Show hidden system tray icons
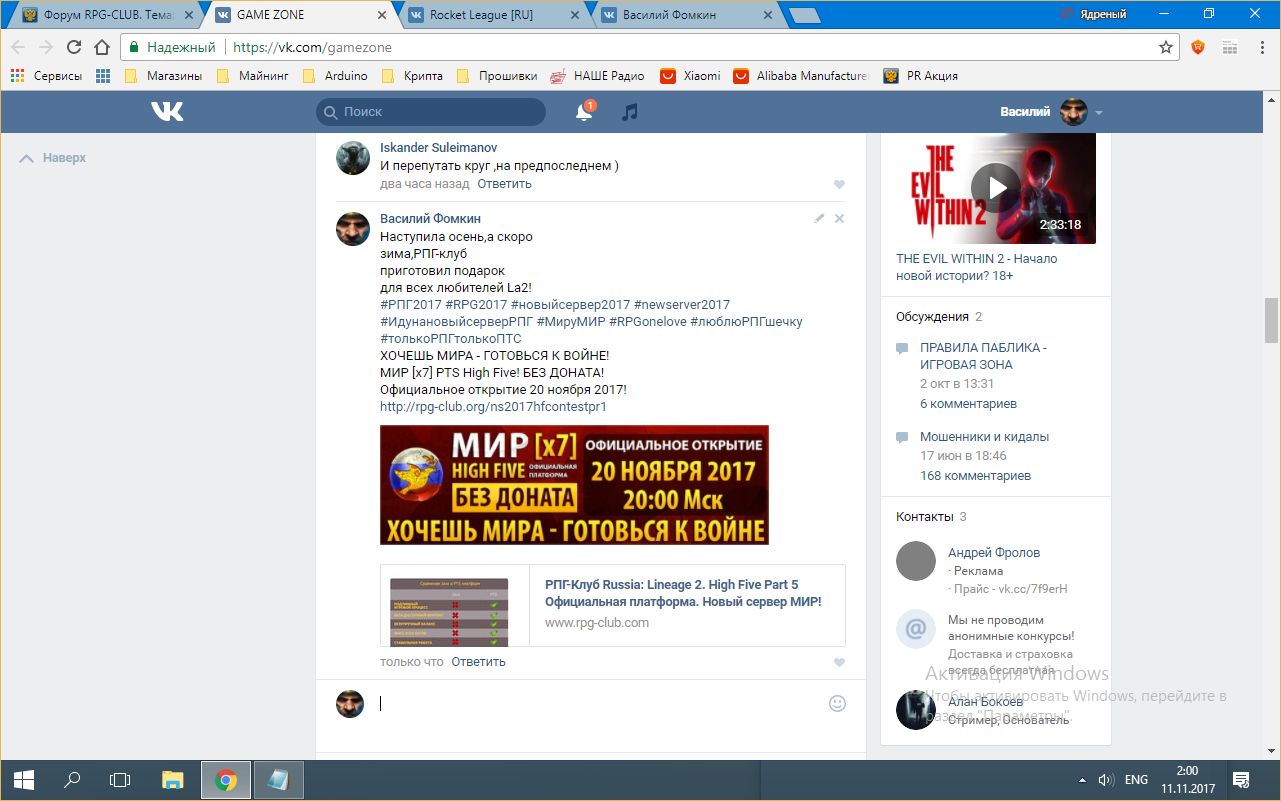Screen dimensions: 1281x801 tap(1081, 780)
